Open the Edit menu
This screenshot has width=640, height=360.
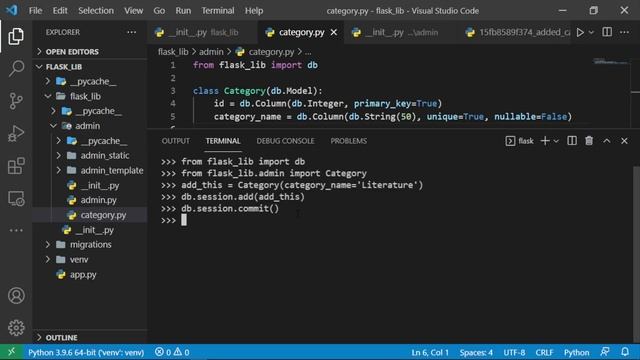click(x=60, y=11)
